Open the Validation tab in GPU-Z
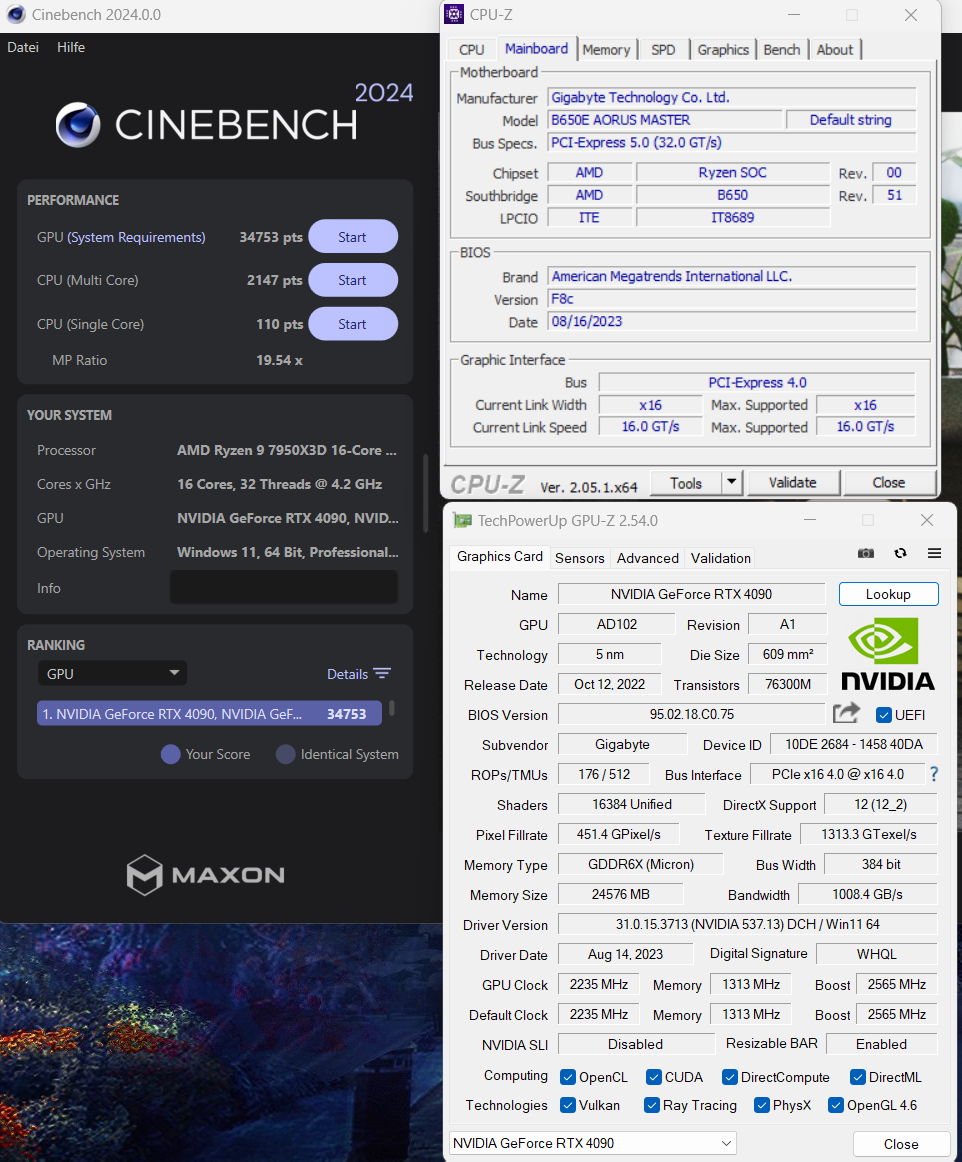The height and width of the screenshot is (1162, 962). point(720,558)
